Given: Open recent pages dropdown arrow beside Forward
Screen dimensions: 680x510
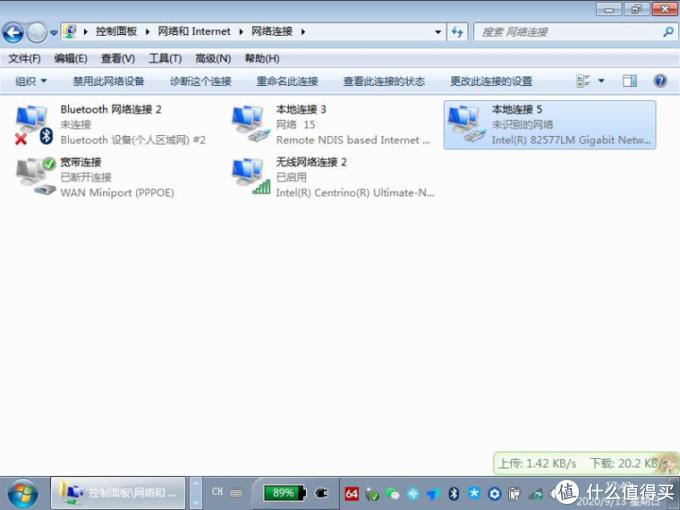Looking at the screenshot, I should point(54,33).
